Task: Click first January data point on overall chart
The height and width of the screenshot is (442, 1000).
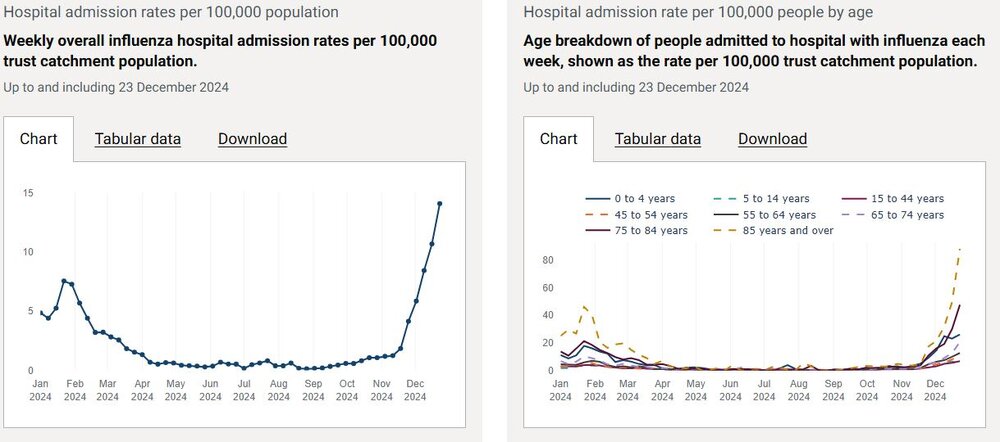Action: coord(40,313)
